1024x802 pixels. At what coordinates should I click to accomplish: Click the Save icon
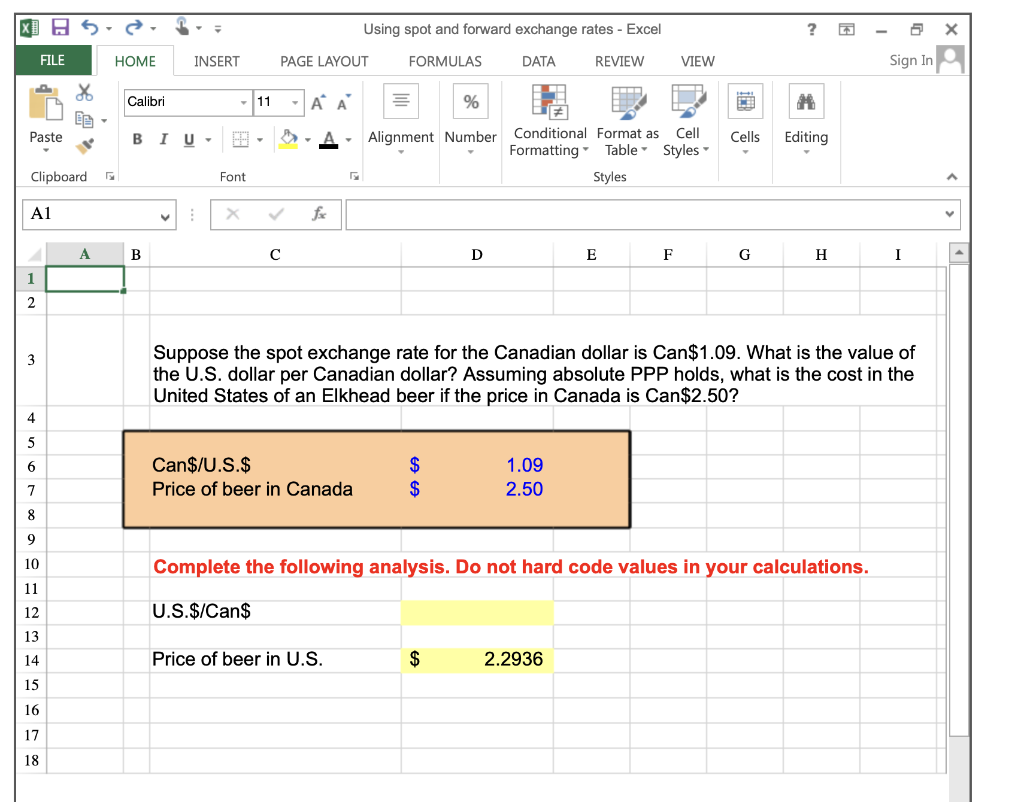click(61, 28)
